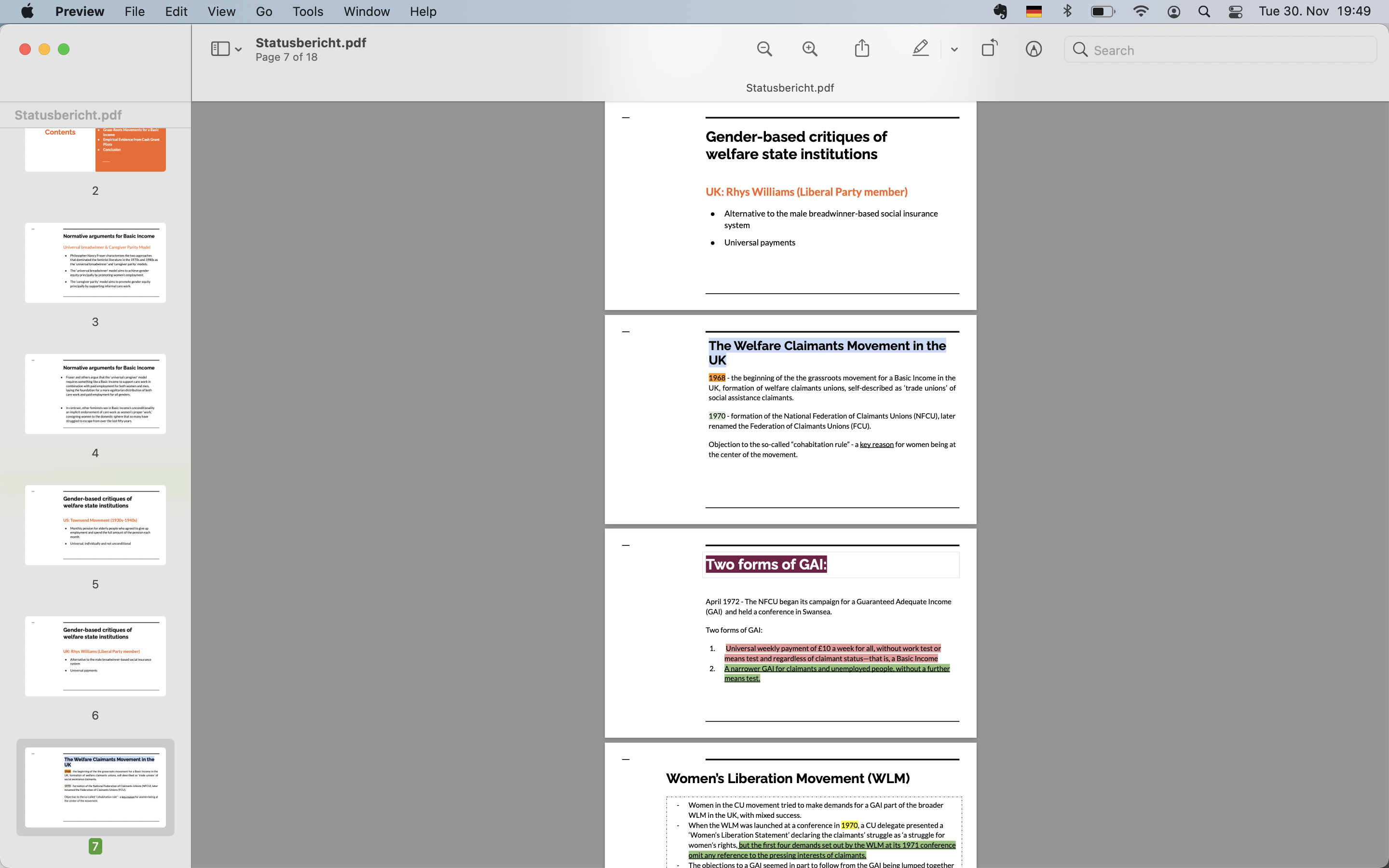Expand the highlight color options arrow

pyautogui.click(x=954, y=50)
